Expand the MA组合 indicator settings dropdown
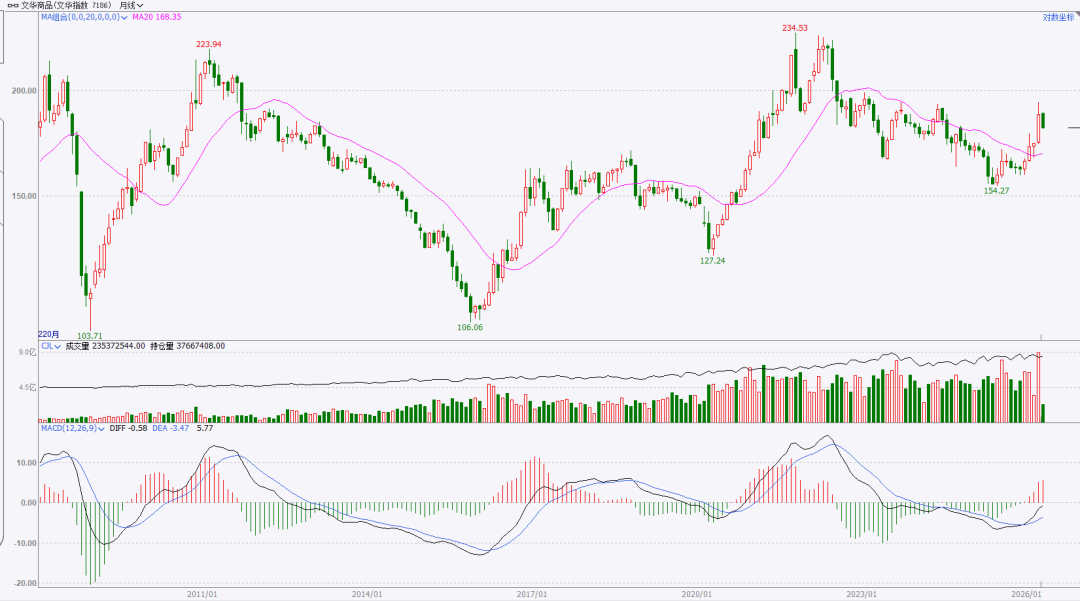The height and width of the screenshot is (601, 1080). 126,18
